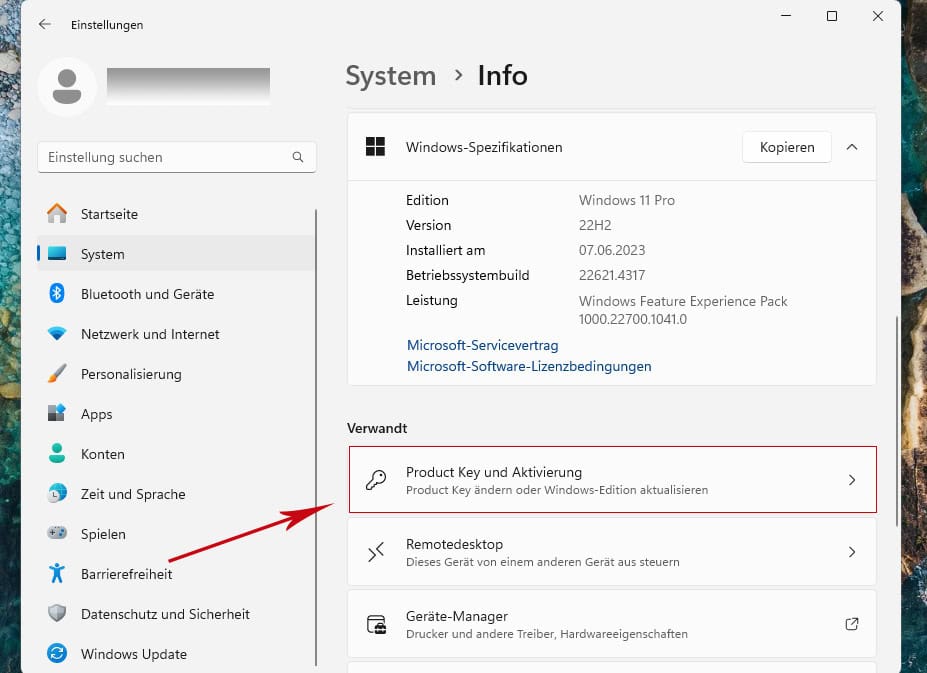Viewport: 927px width, 673px height.
Task: Open Netzwerk und Internet settings
Action: [x=150, y=334]
